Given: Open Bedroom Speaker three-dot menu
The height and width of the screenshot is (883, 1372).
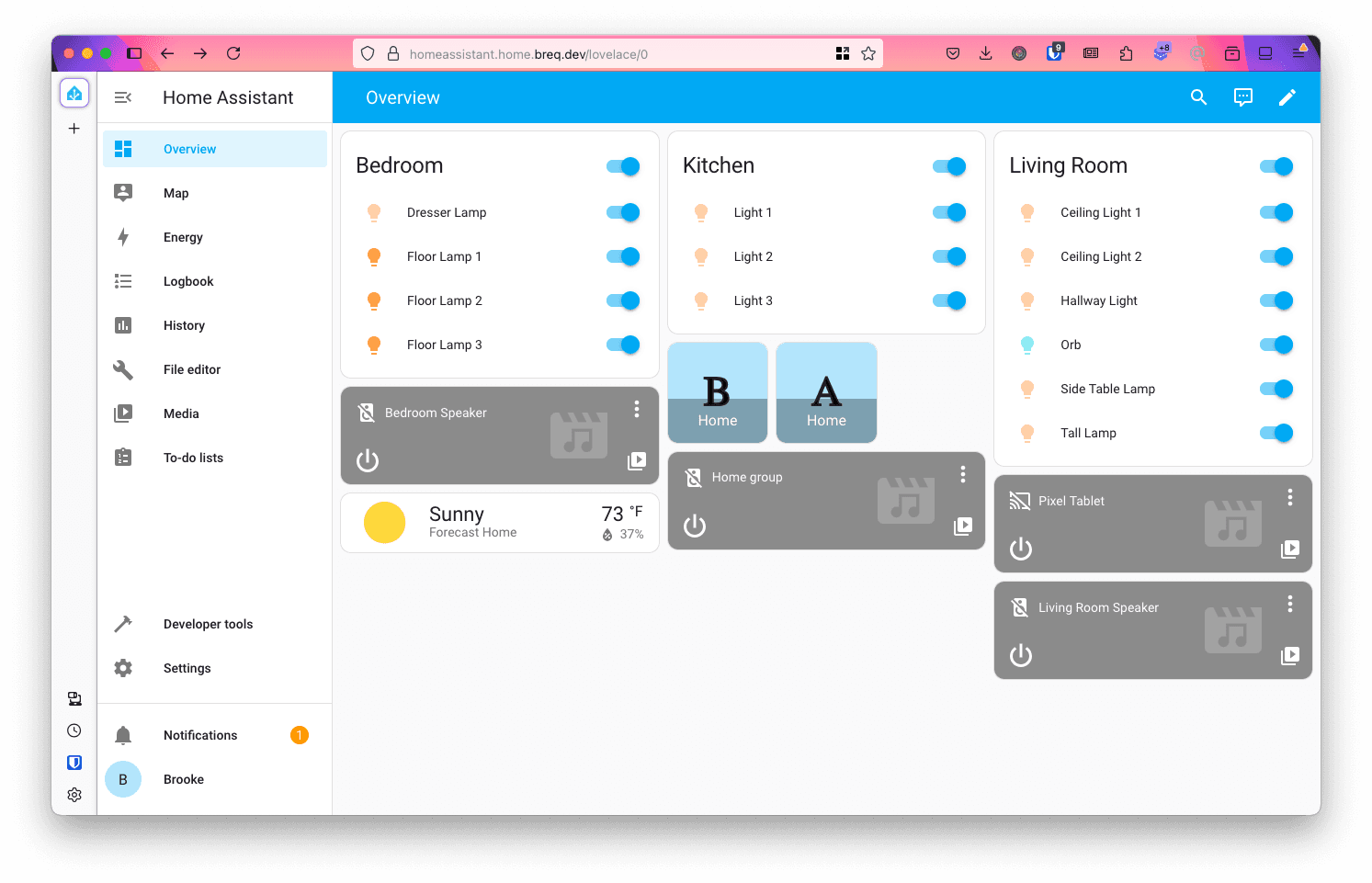Looking at the screenshot, I should pyautogui.click(x=636, y=410).
